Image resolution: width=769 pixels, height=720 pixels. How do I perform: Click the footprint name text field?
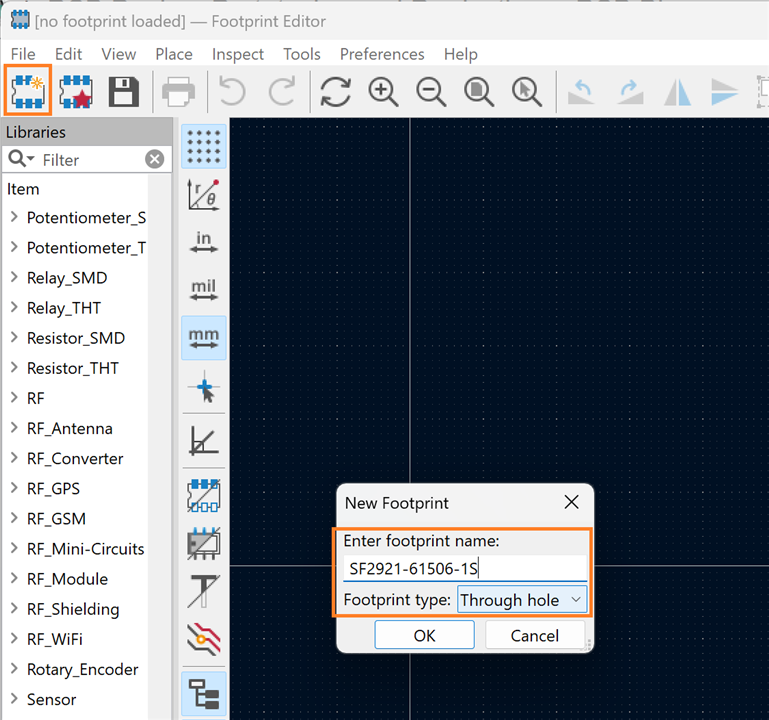[464, 569]
